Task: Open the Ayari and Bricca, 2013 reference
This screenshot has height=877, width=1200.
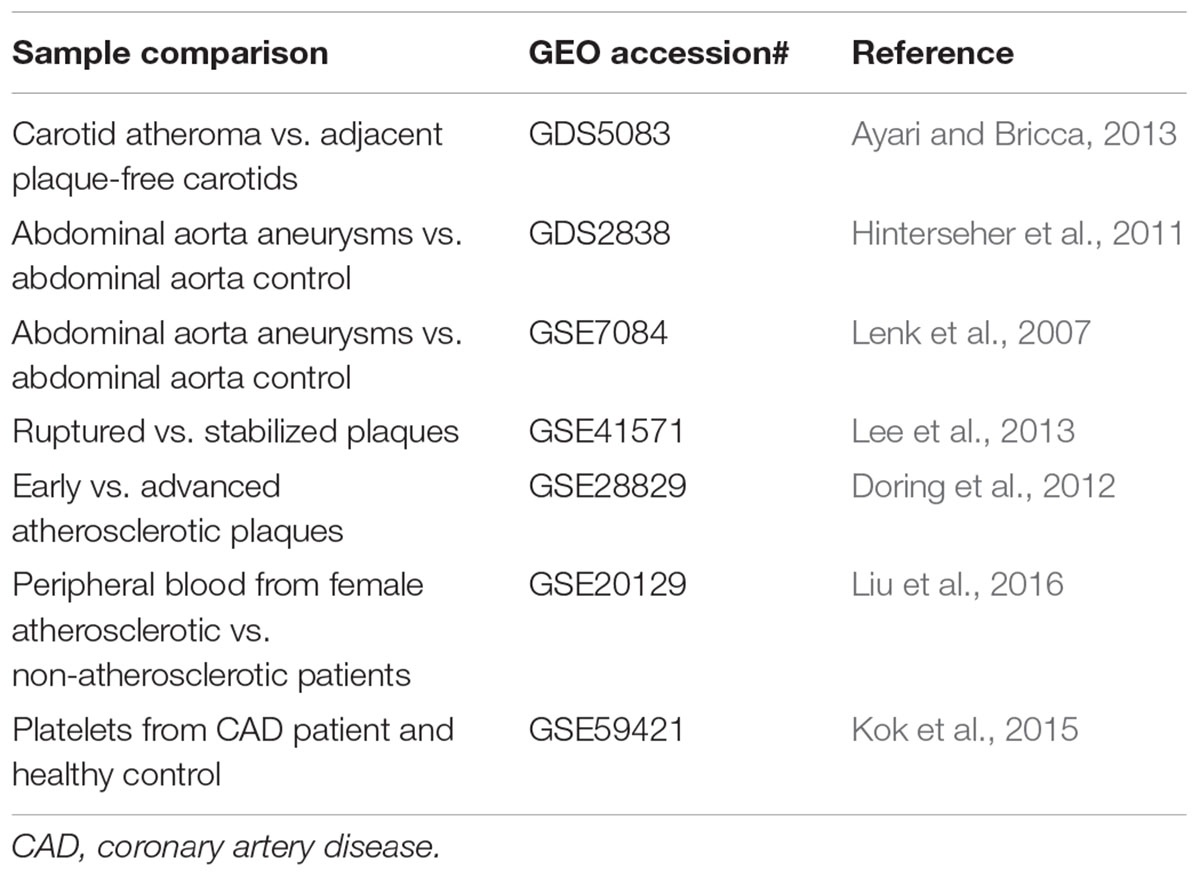Action: click(1014, 133)
